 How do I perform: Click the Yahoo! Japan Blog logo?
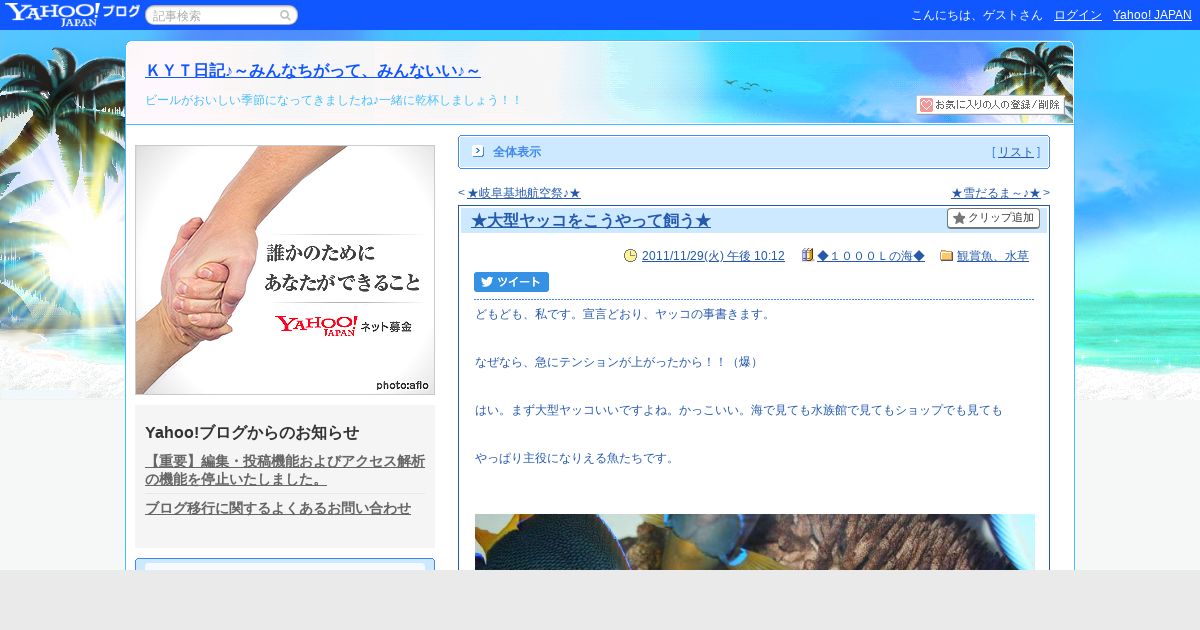tap(72, 14)
